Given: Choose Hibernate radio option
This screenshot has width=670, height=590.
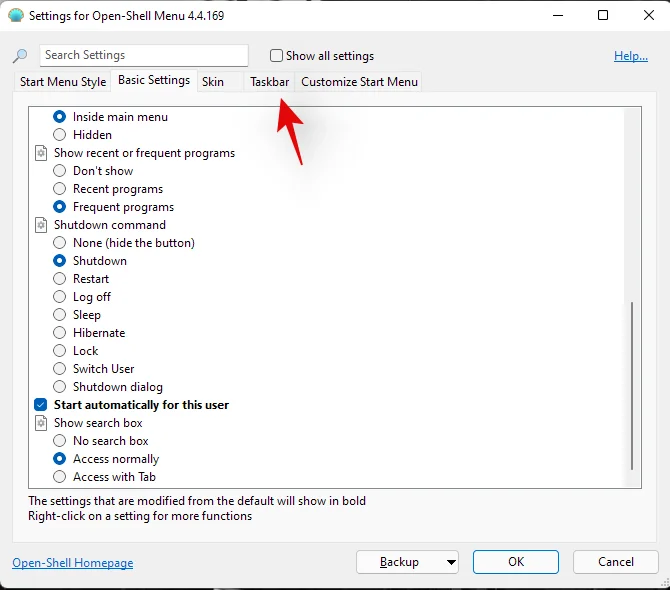Looking at the screenshot, I should pos(59,333).
